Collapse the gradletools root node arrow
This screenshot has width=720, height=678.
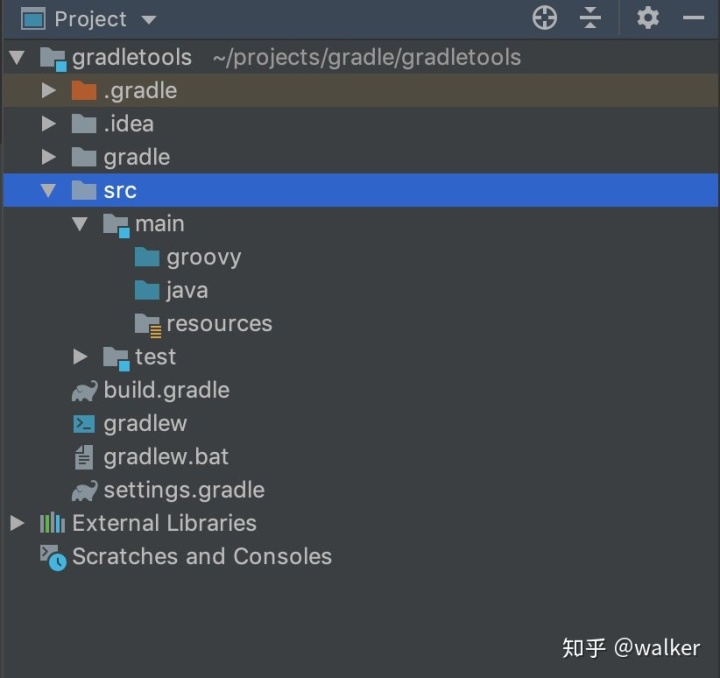click(x=17, y=57)
